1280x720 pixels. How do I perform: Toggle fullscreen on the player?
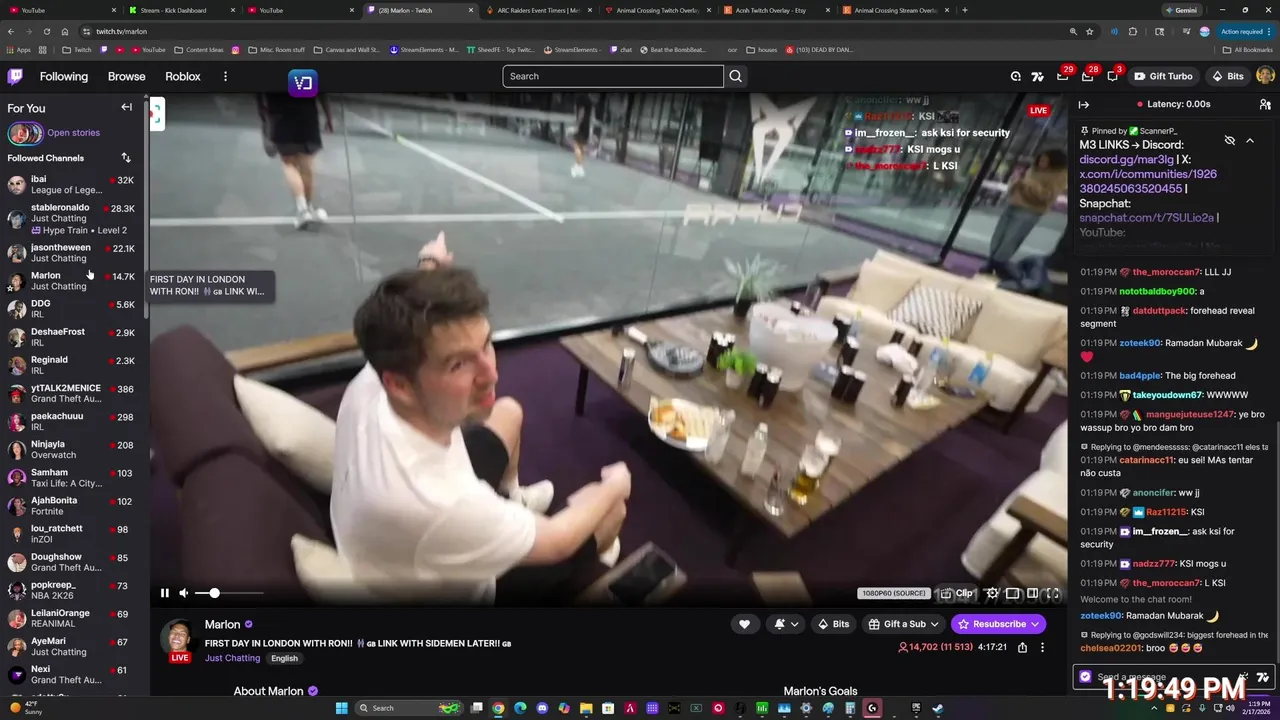[1053, 593]
